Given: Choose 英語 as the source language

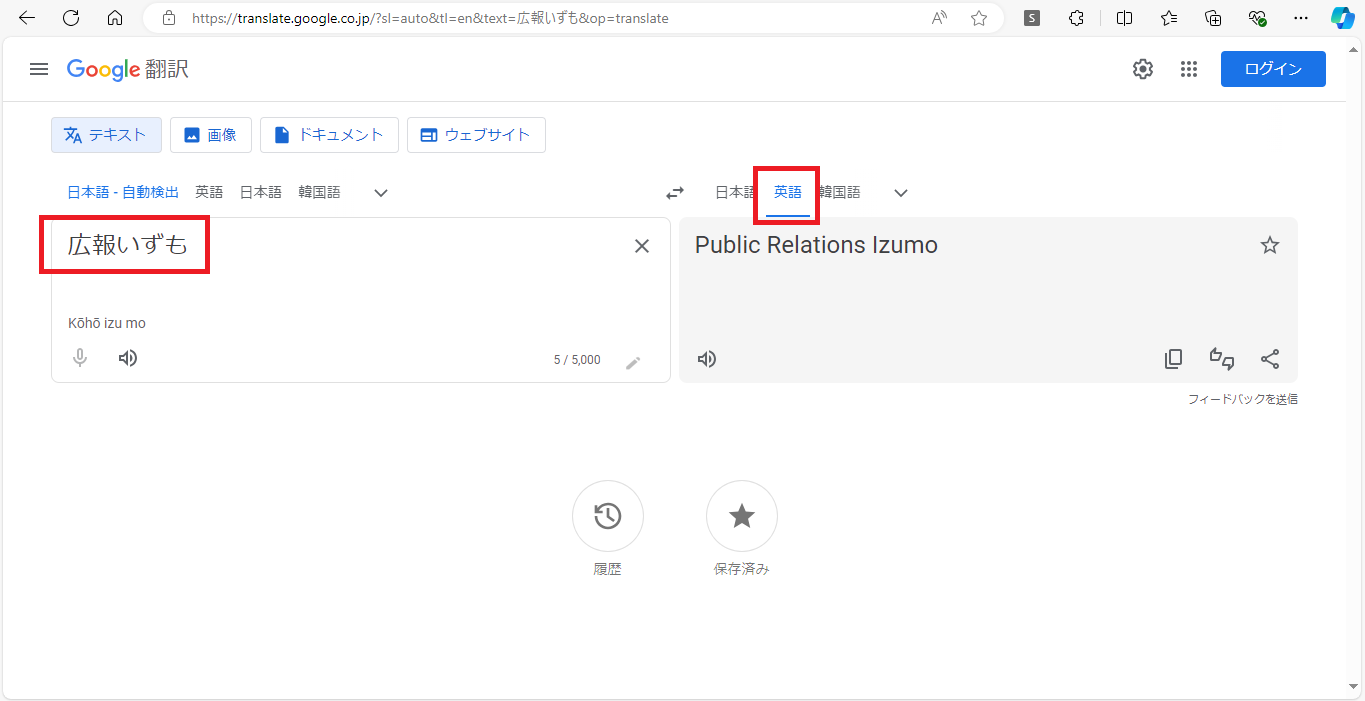Looking at the screenshot, I should coord(209,192).
